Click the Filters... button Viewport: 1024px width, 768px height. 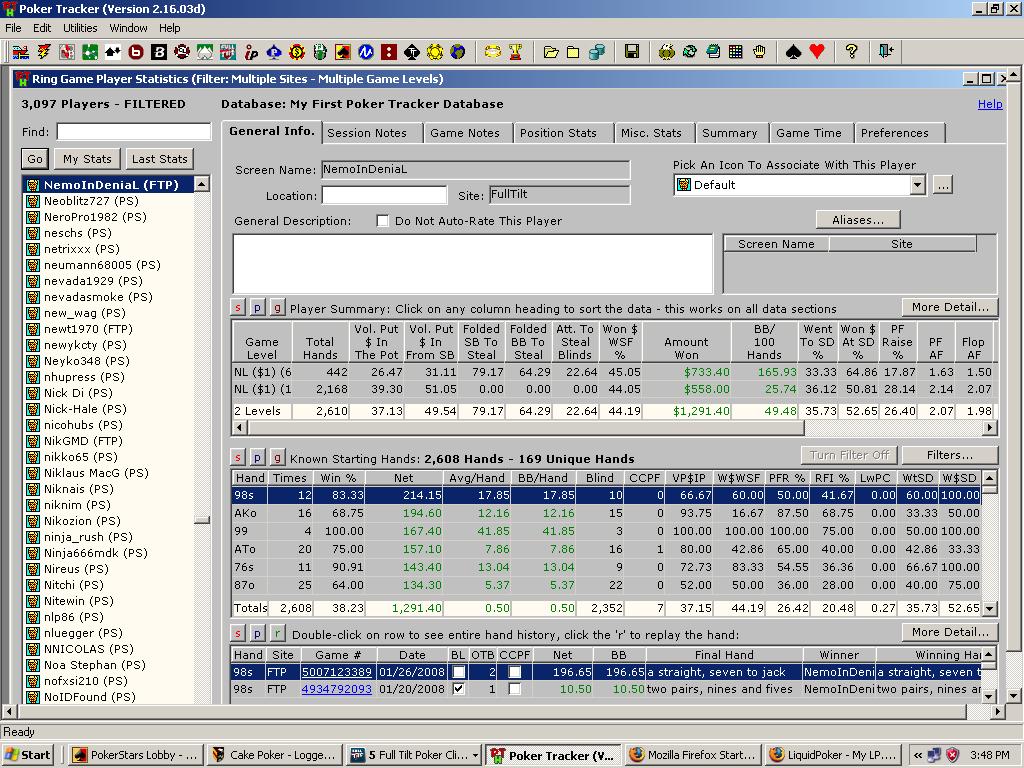tap(950, 455)
